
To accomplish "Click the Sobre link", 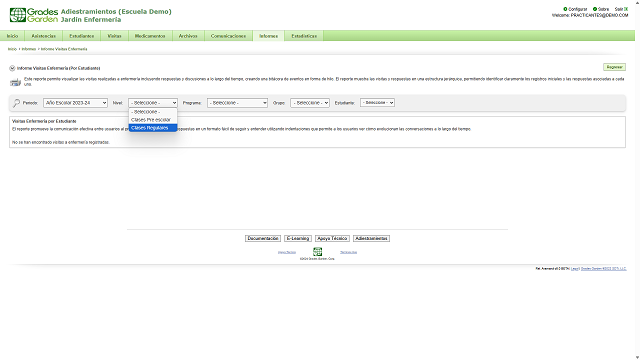I will 603,9.
